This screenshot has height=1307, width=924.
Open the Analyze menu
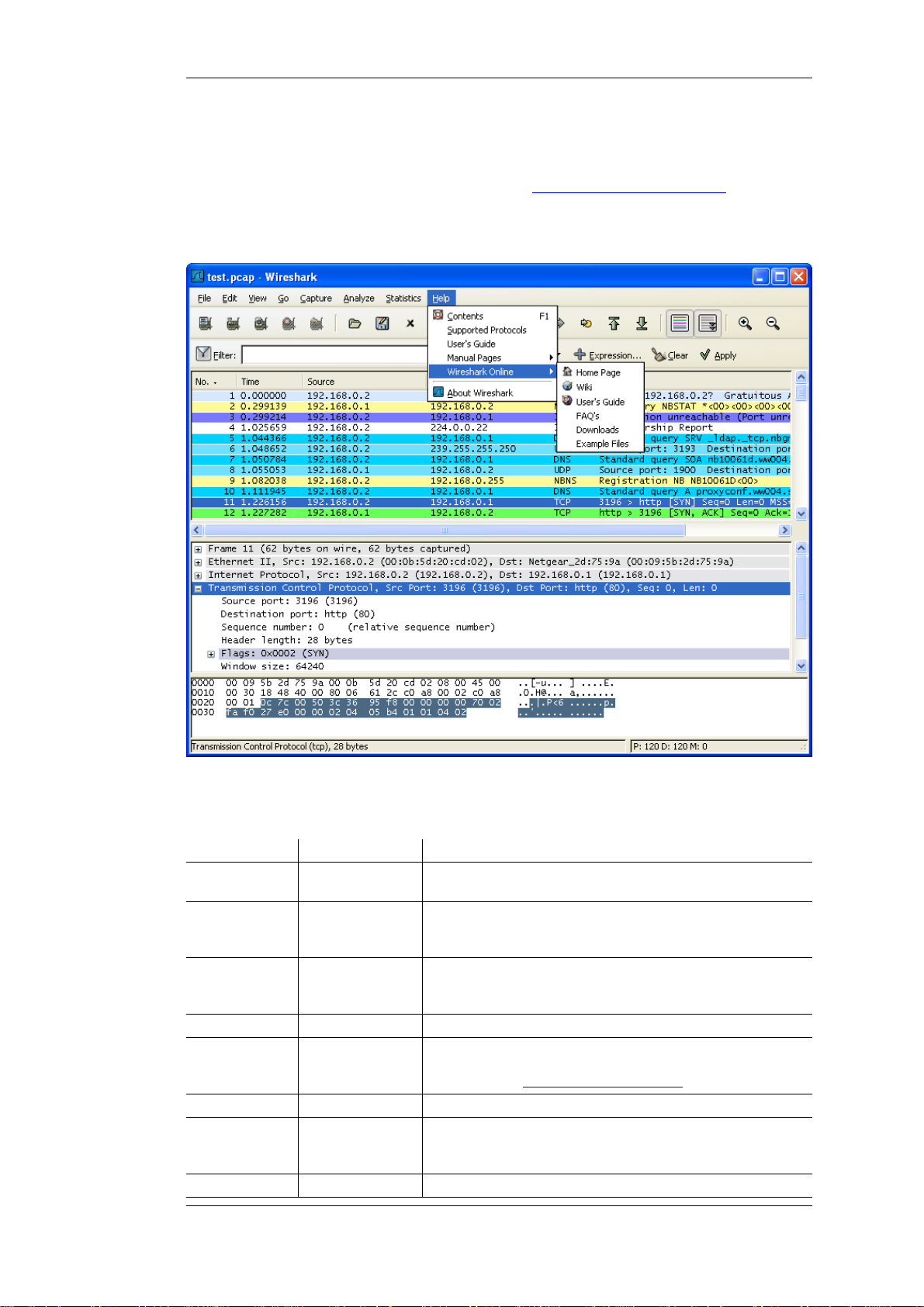358,298
